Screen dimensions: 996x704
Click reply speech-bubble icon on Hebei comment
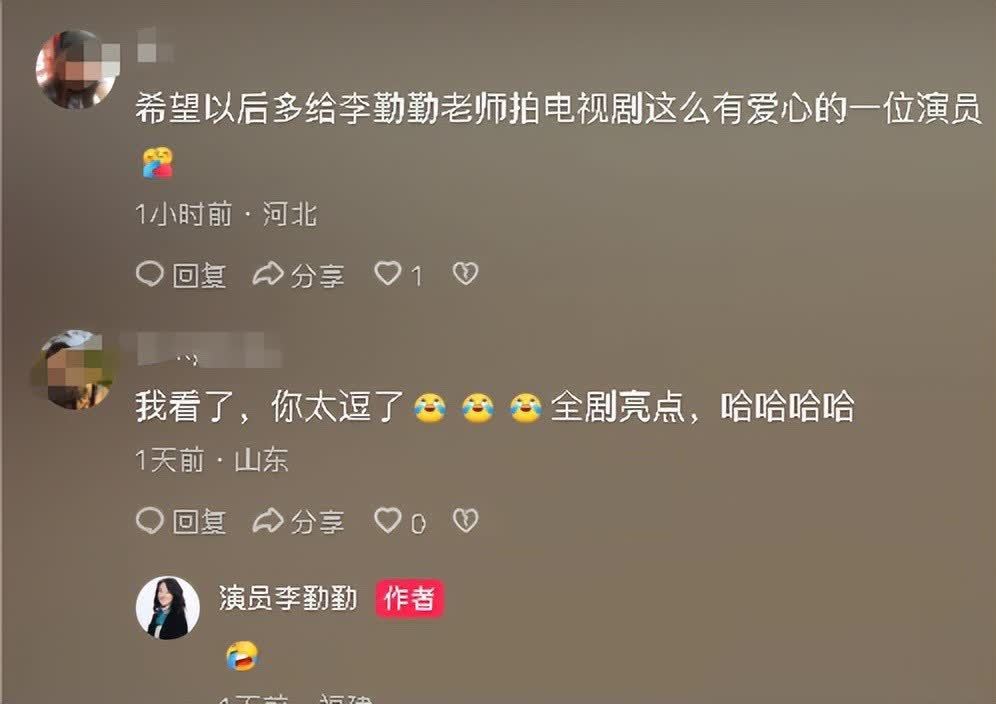click(x=150, y=274)
